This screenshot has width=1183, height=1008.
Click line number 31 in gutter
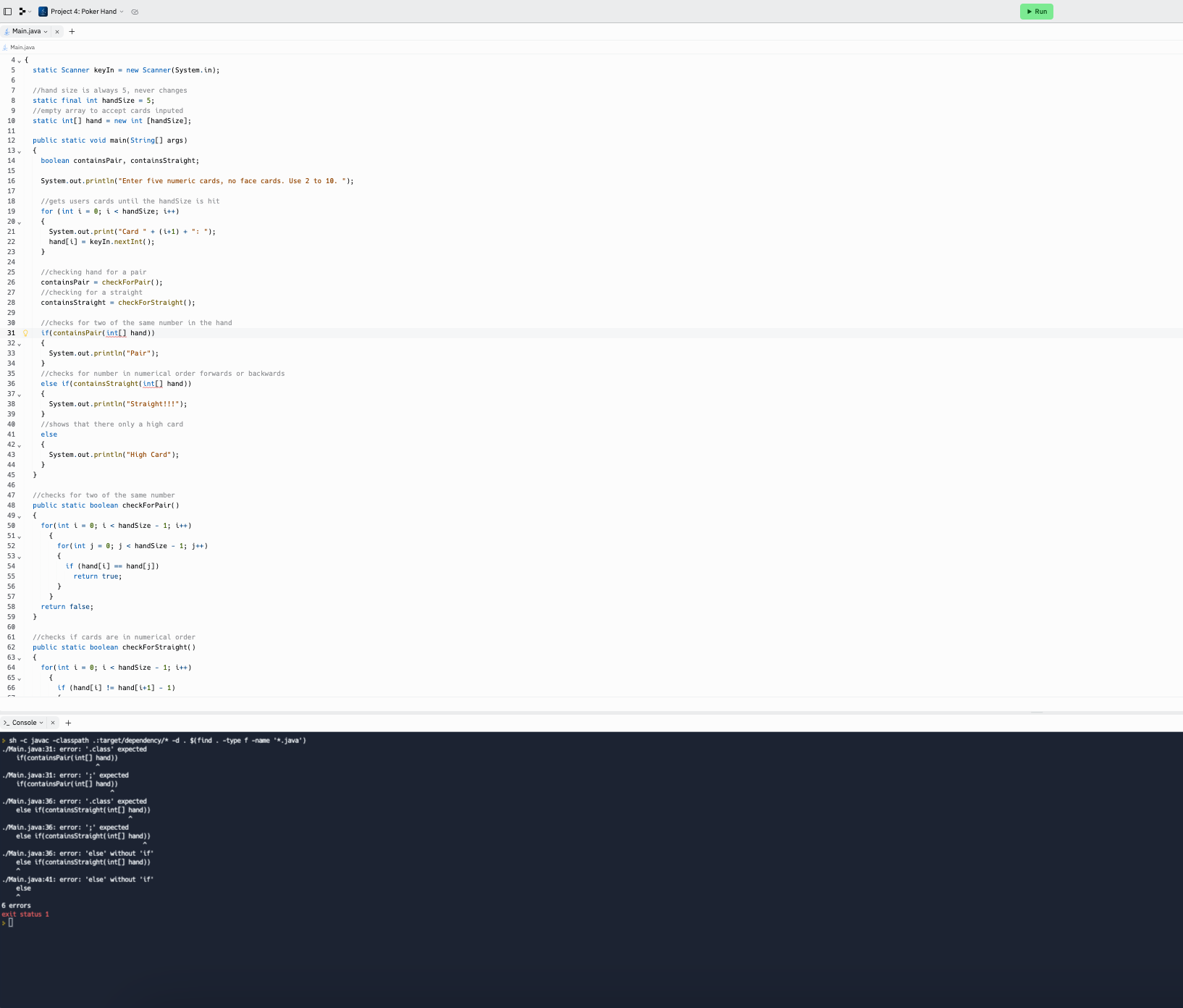(11, 333)
